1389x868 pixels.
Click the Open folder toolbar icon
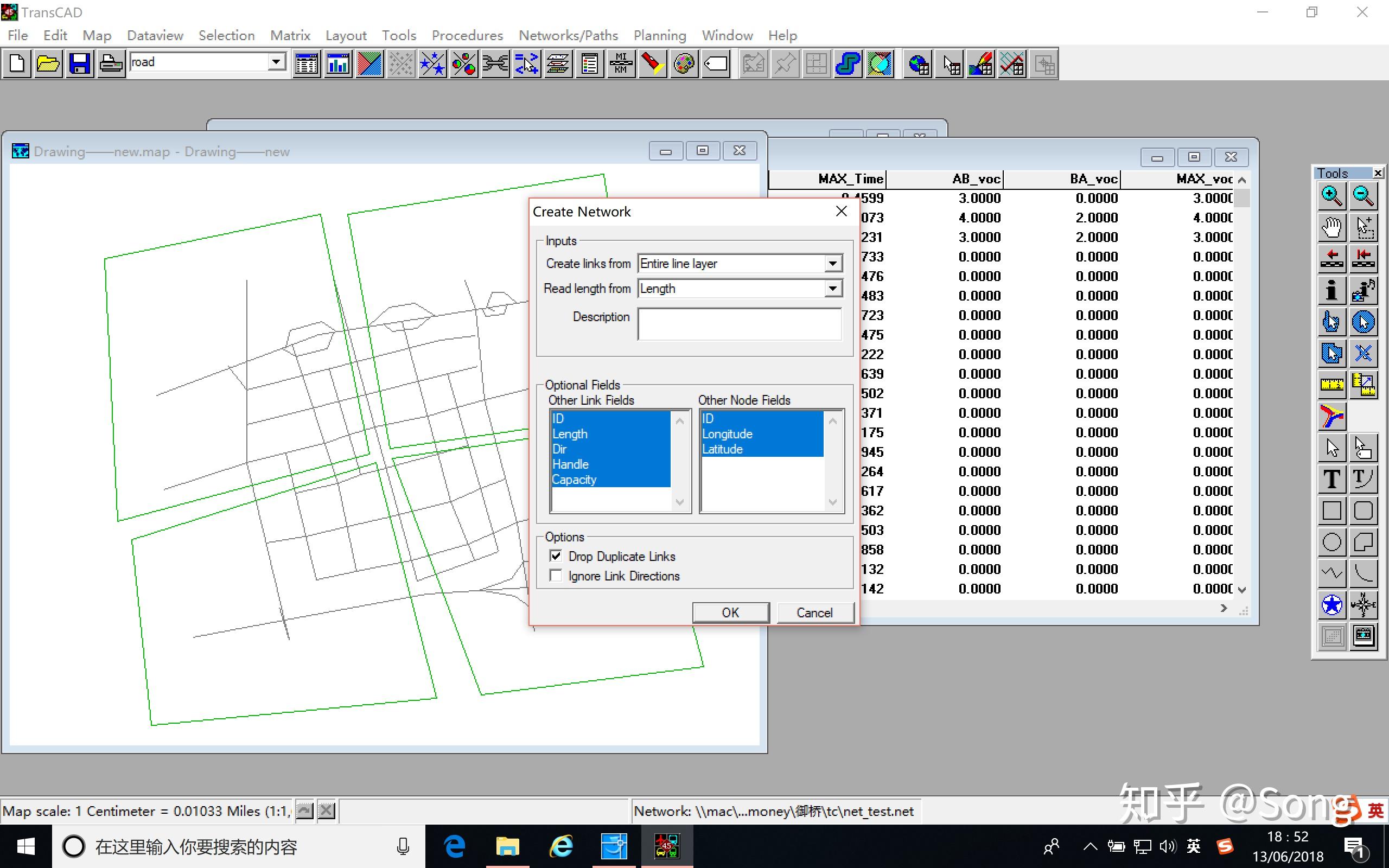[48, 63]
